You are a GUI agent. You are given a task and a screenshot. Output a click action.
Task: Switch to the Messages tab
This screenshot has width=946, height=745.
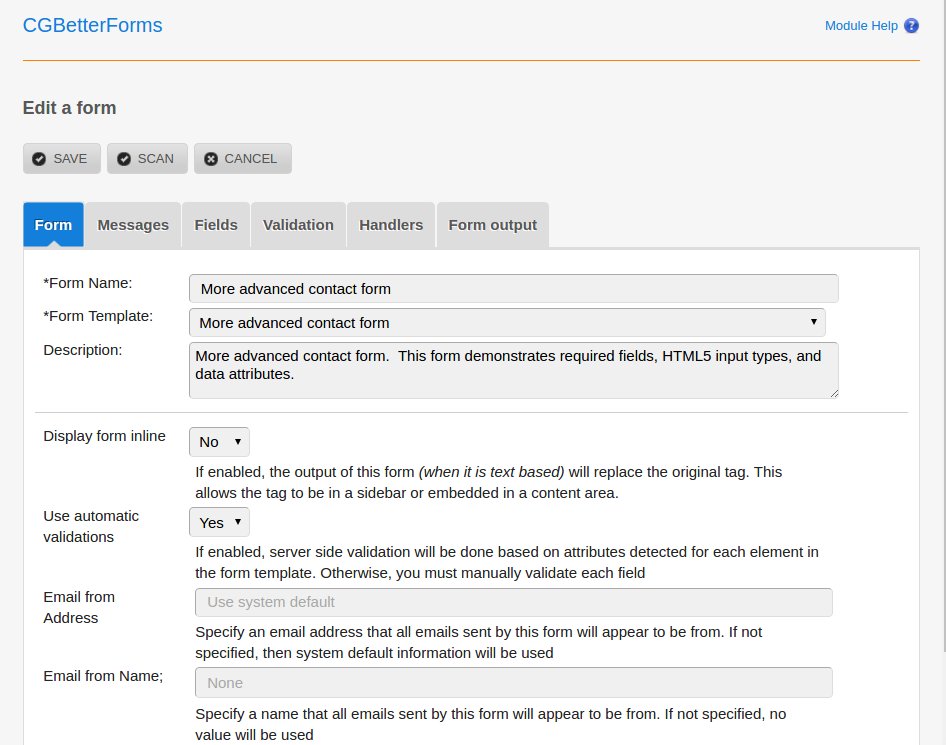133,224
